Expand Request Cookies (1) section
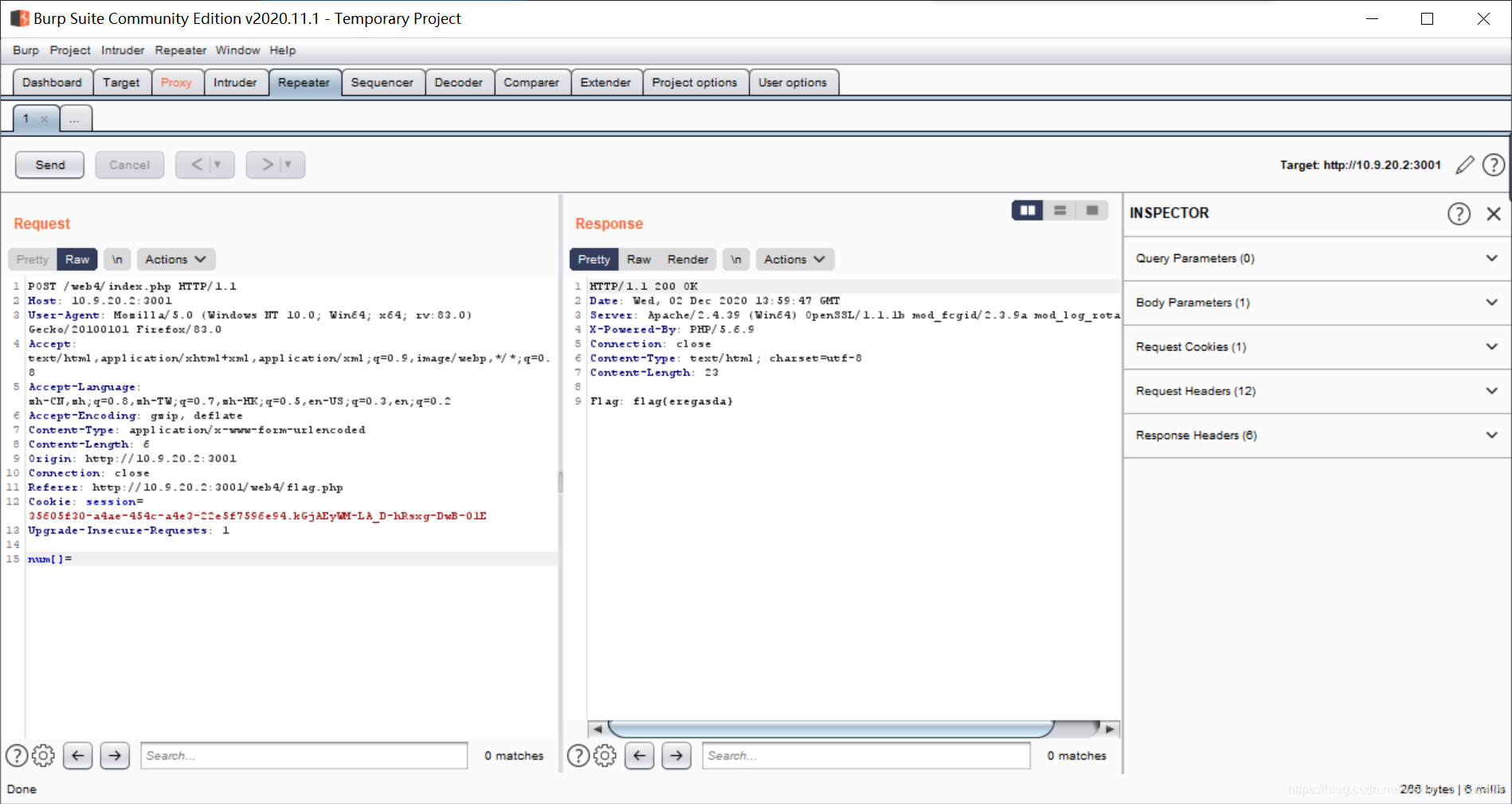Image resolution: width=1512 pixels, height=804 pixels. pyautogui.click(x=1317, y=347)
